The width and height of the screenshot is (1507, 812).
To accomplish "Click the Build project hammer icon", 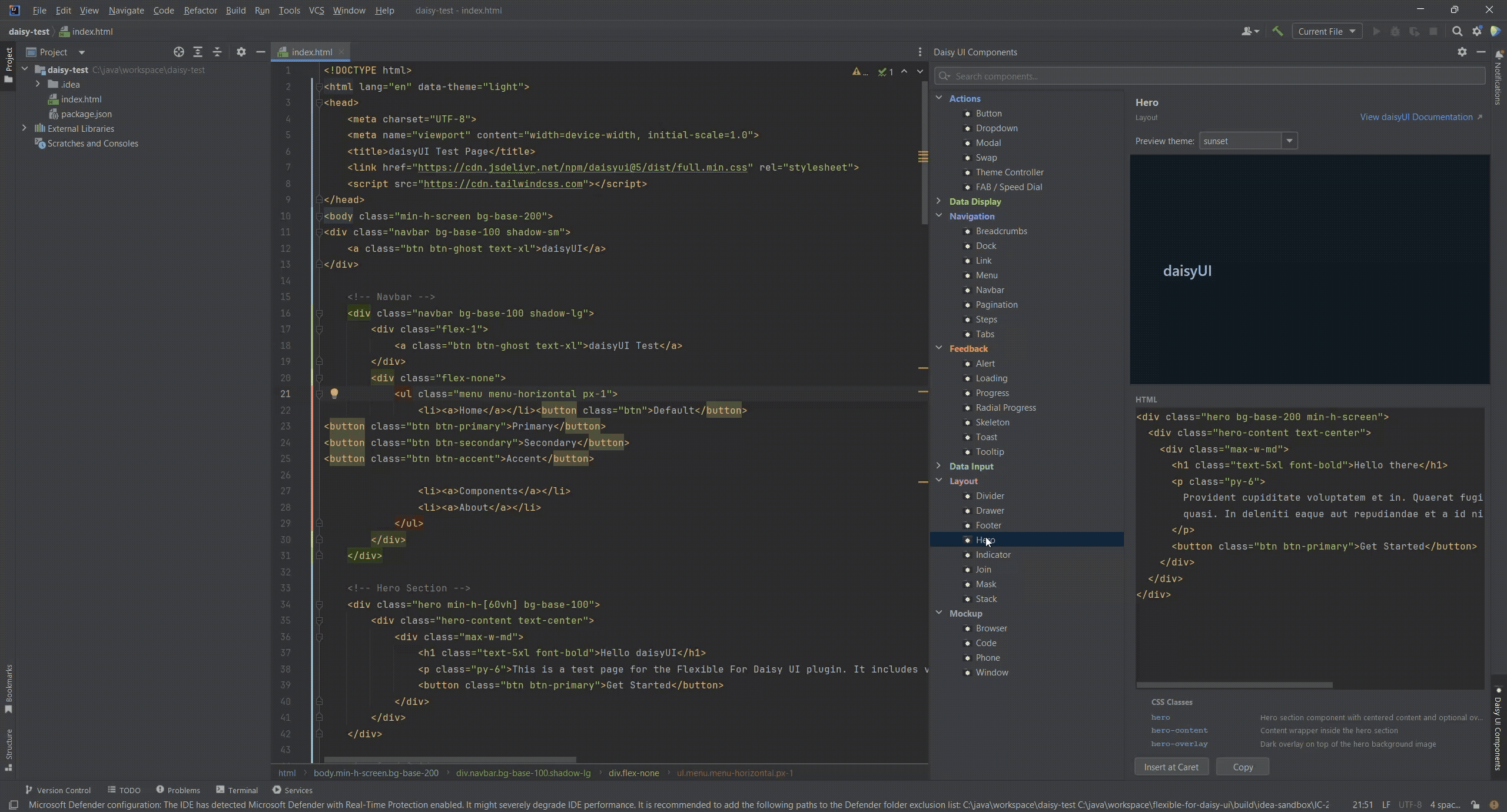I will point(1277,31).
